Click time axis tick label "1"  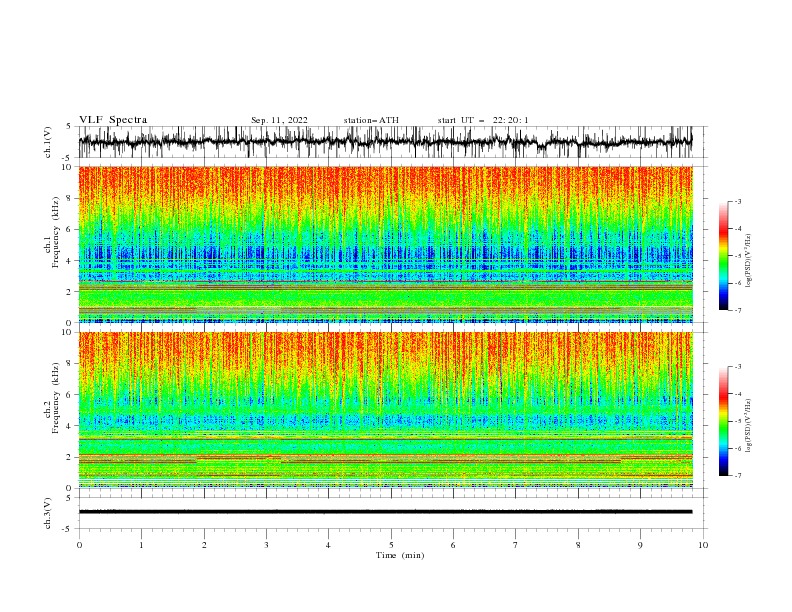141,545
